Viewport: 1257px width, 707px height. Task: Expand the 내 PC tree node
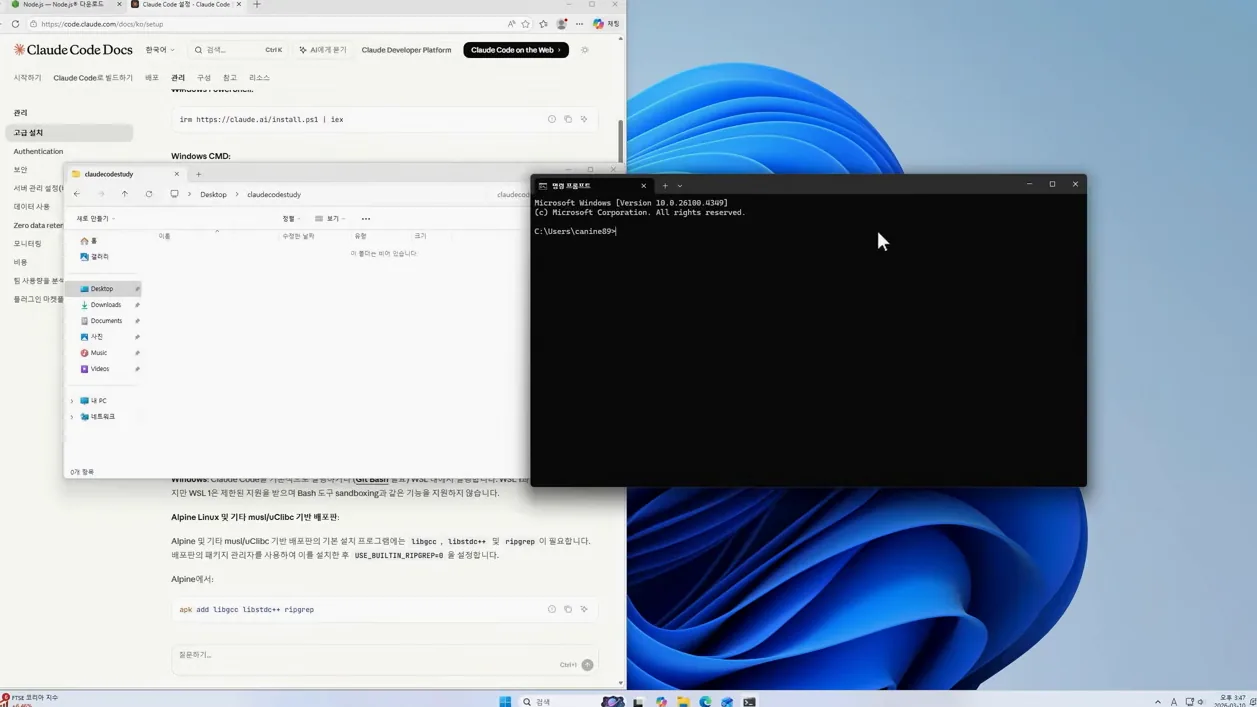pos(72,401)
